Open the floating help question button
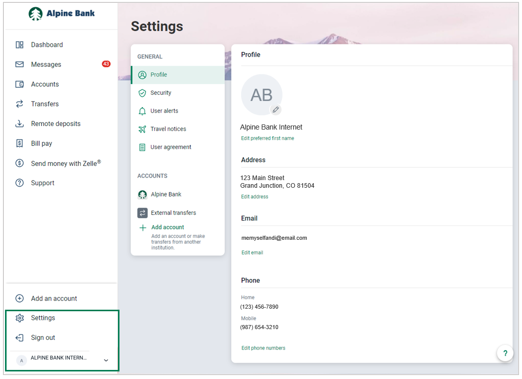This screenshot has height=379, width=522. (x=505, y=353)
